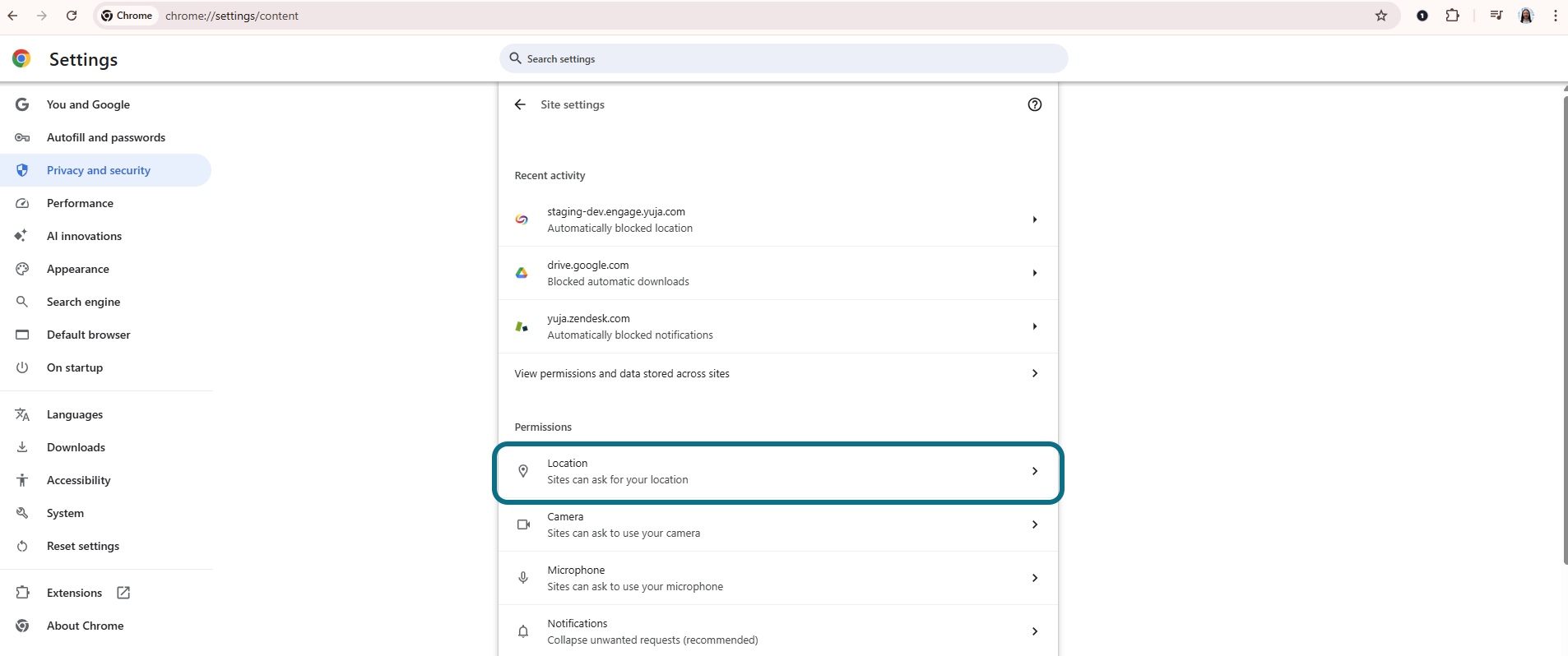Click the Google G icon for You and Google

[22, 104]
